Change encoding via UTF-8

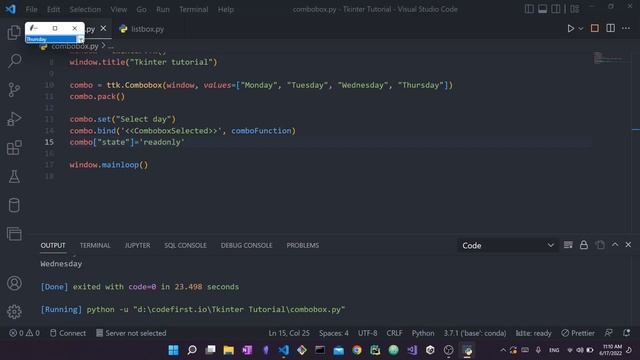367,333
